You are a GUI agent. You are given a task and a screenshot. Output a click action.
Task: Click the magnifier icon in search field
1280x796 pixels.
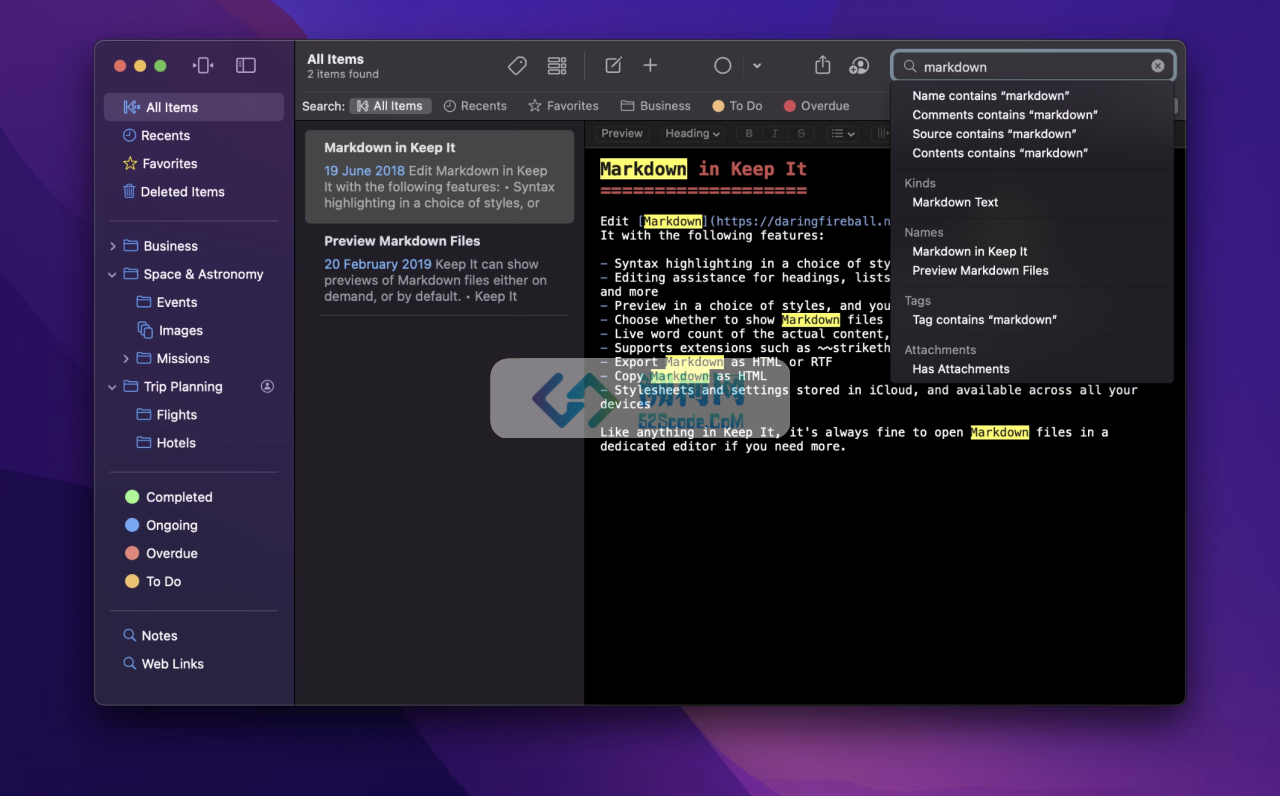point(910,66)
